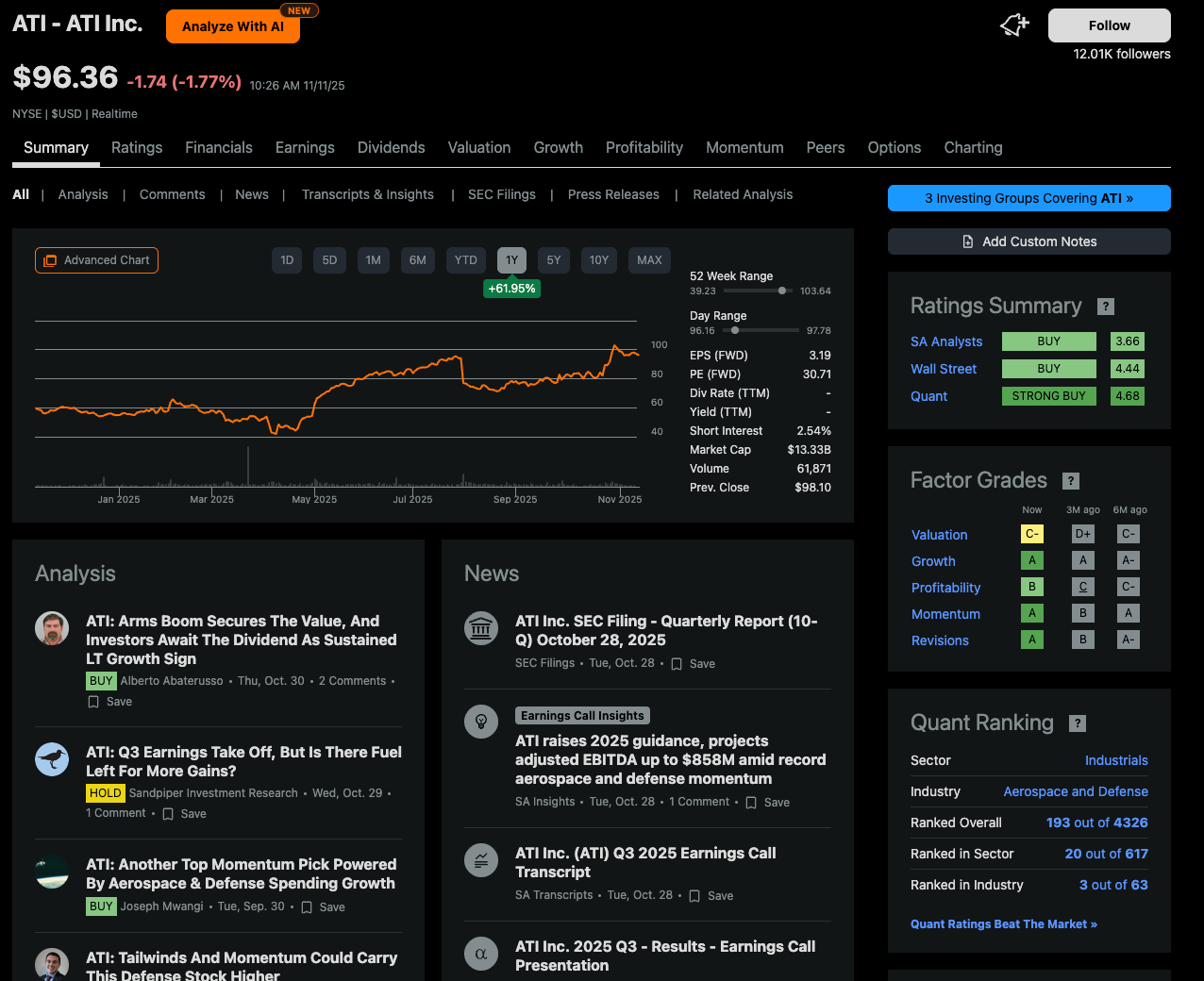The height and width of the screenshot is (981, 1204).
Task: Open the SA Analysts rating link
Action: coord(946,341)
